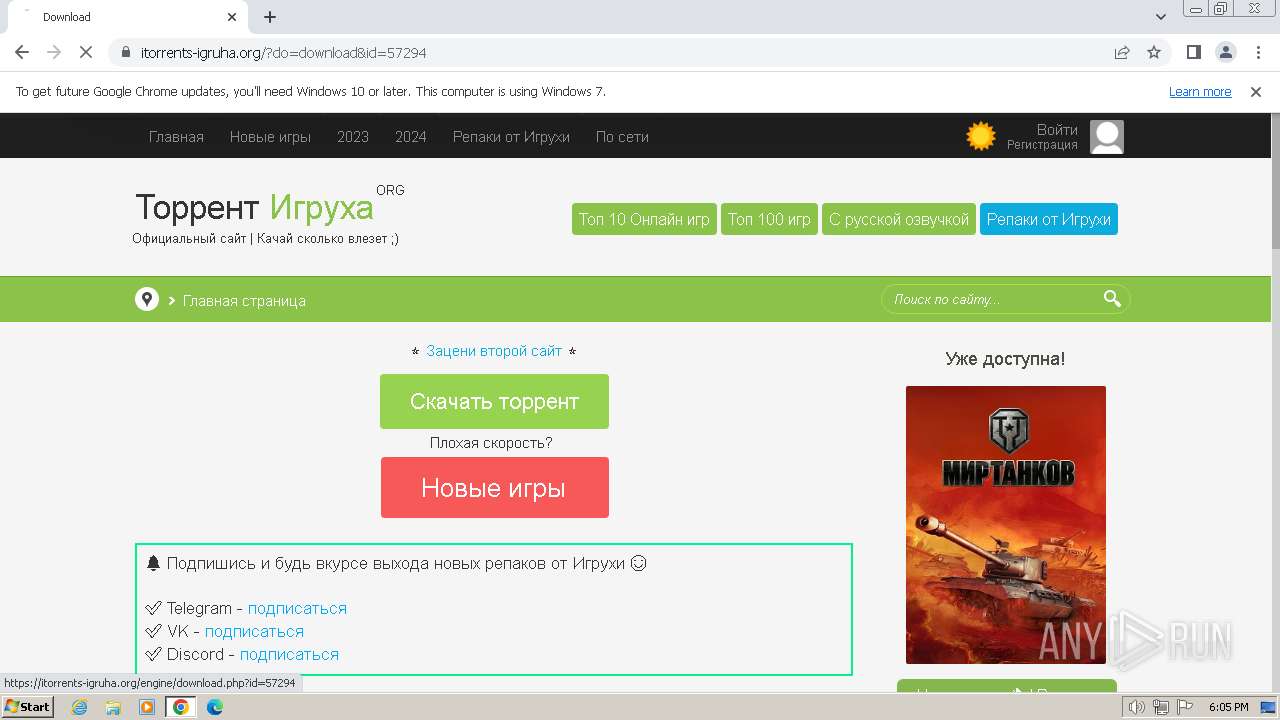Click the search magnifier icon

coord(1112,298)
